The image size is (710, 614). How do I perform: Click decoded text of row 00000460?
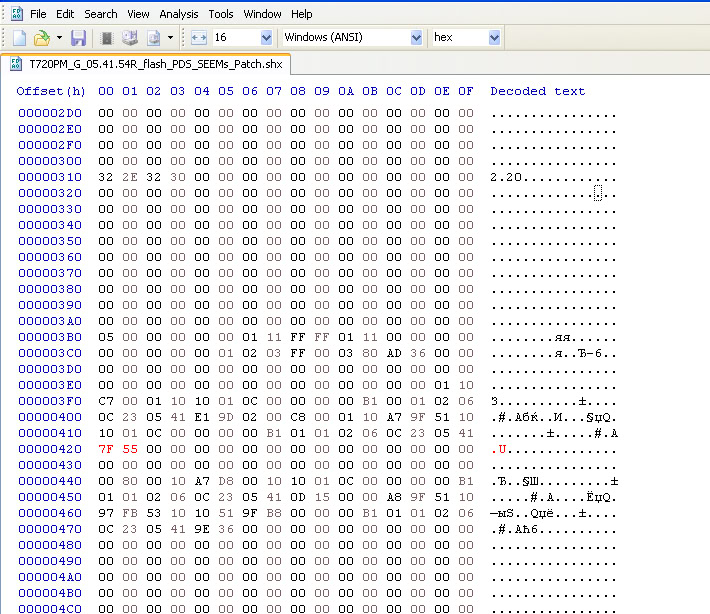coord(554,513)
